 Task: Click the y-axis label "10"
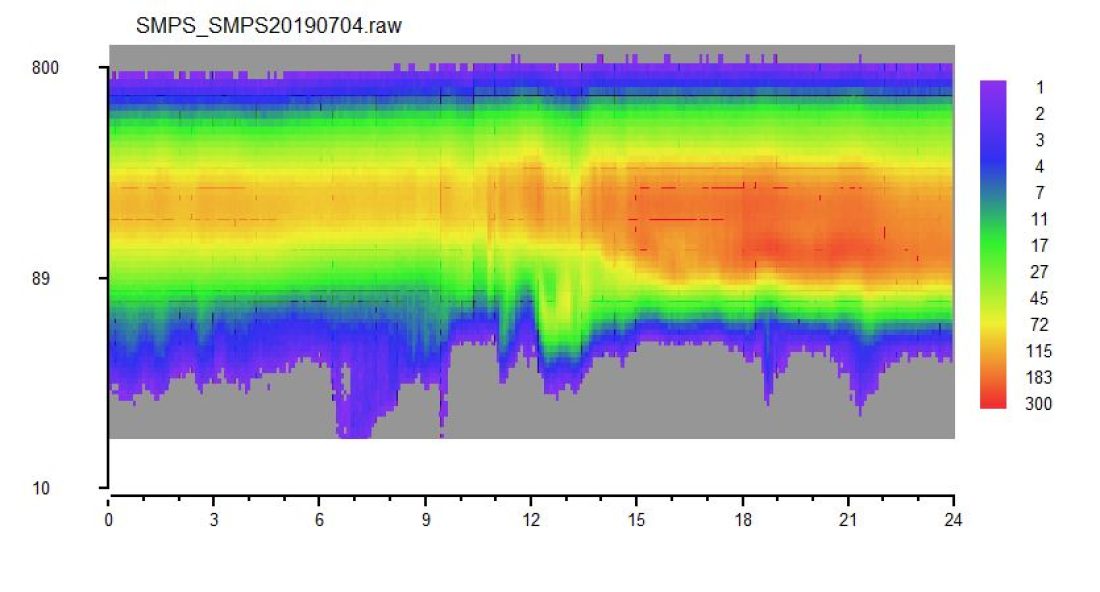pos(41,488)
